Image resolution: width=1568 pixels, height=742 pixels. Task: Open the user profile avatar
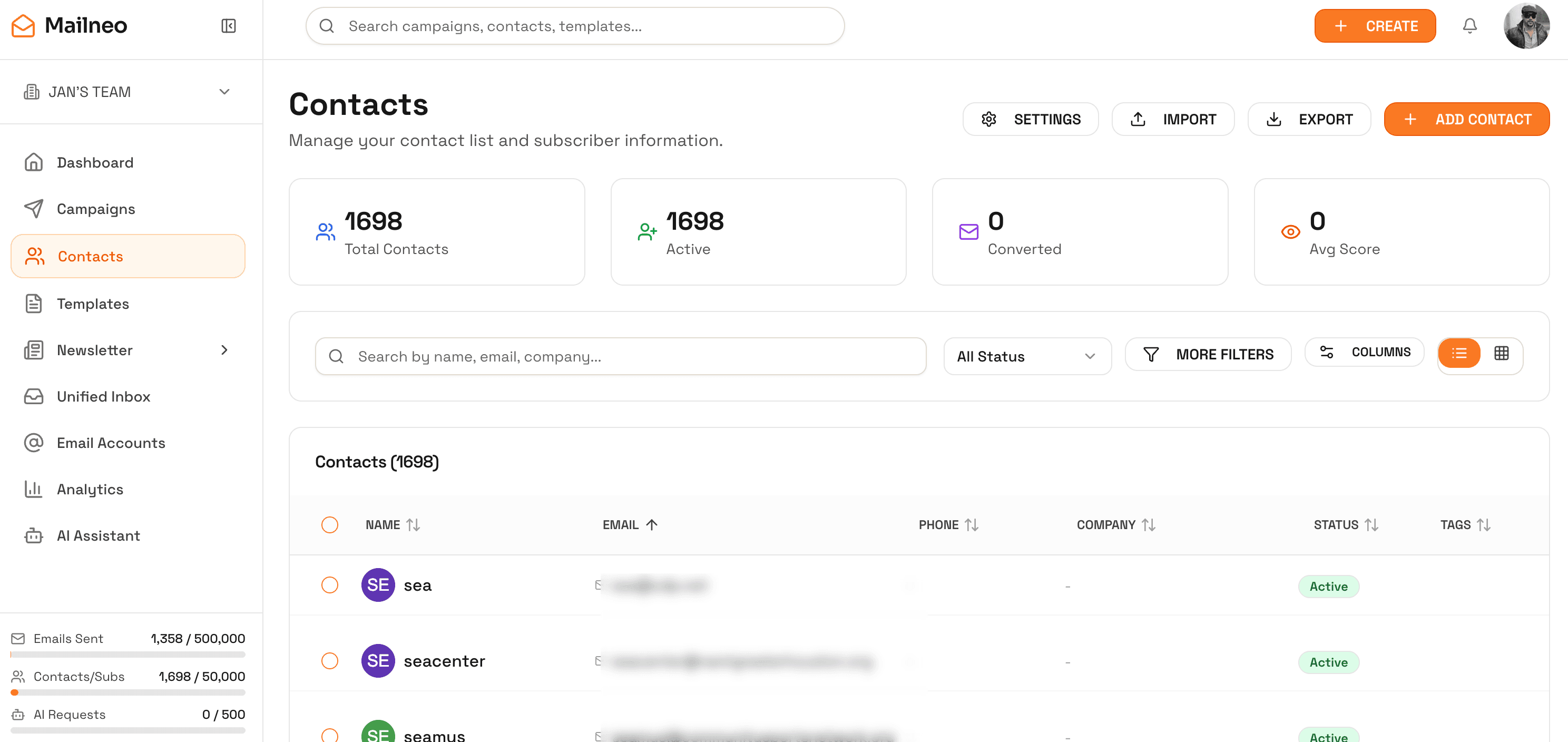(1526, 26)
